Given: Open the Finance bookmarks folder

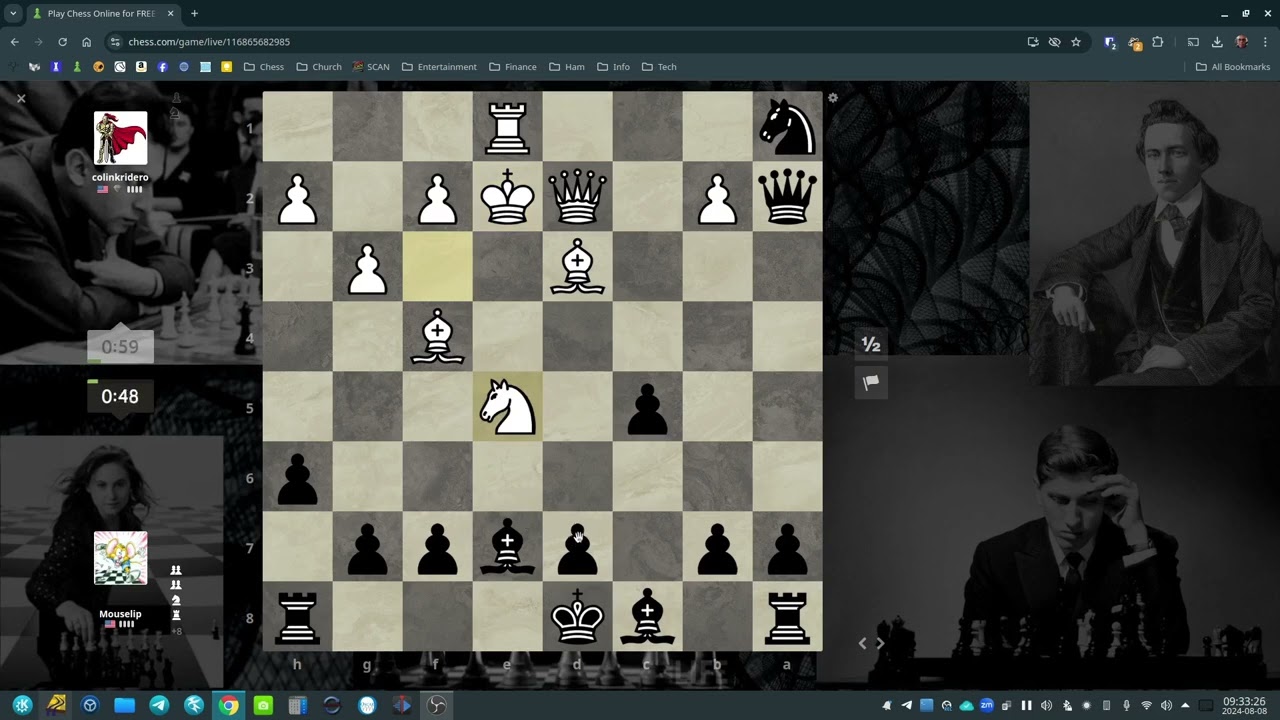Looking at the screenshot, I should [513, 67].
